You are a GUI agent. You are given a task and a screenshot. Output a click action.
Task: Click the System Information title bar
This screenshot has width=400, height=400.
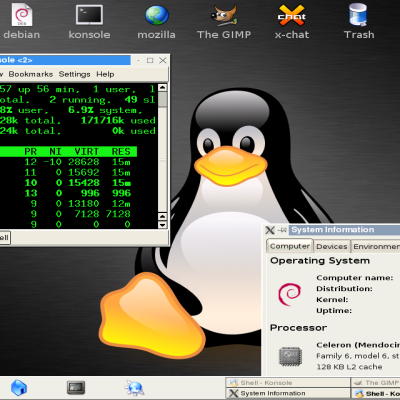[x=344, y=230]
